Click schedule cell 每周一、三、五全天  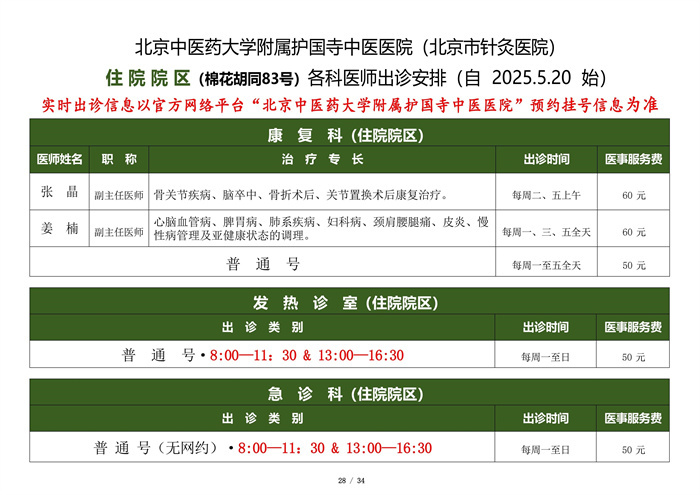pyautogui.click(x=546, y=232)
